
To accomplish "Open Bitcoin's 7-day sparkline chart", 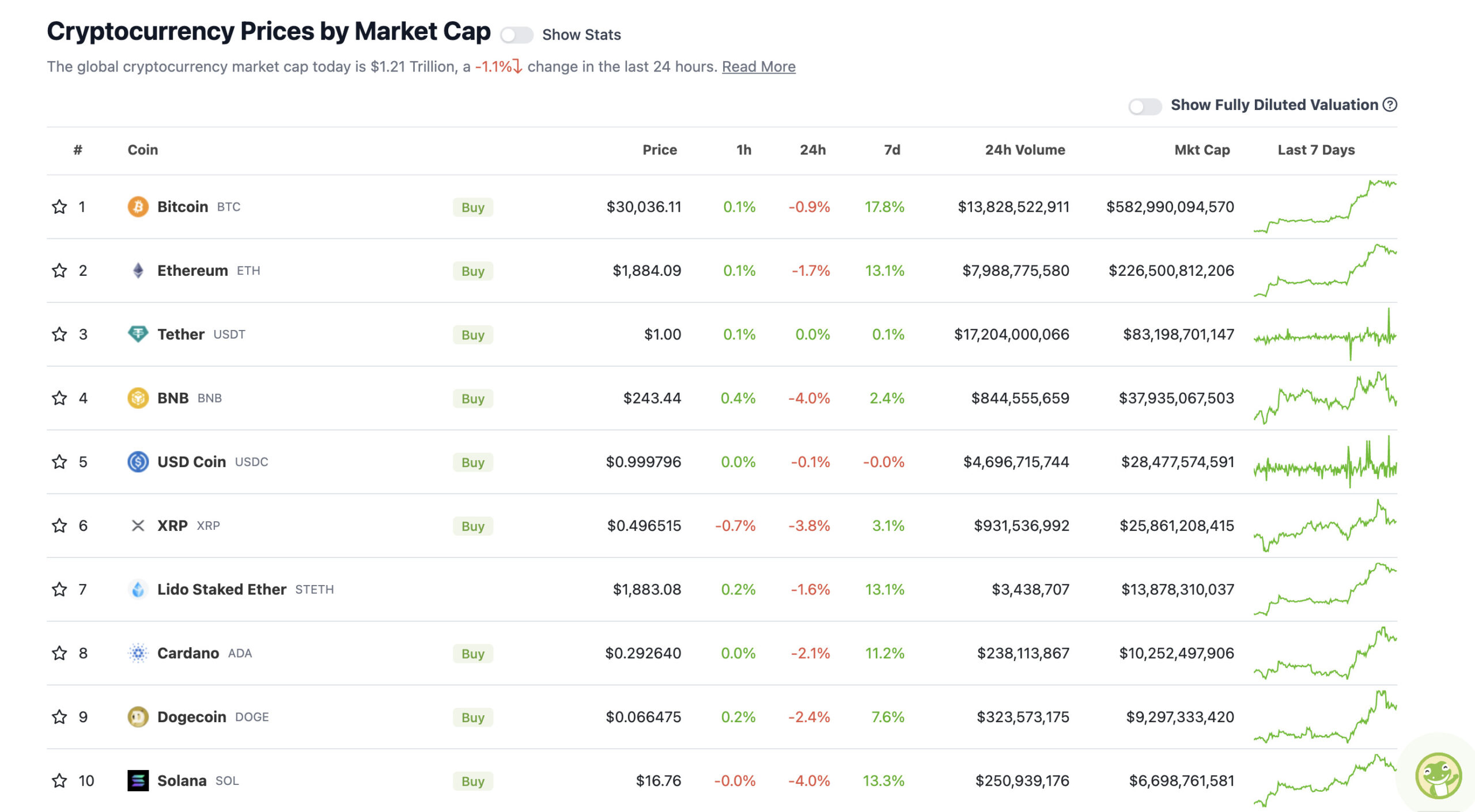I will coord(1325,207).
